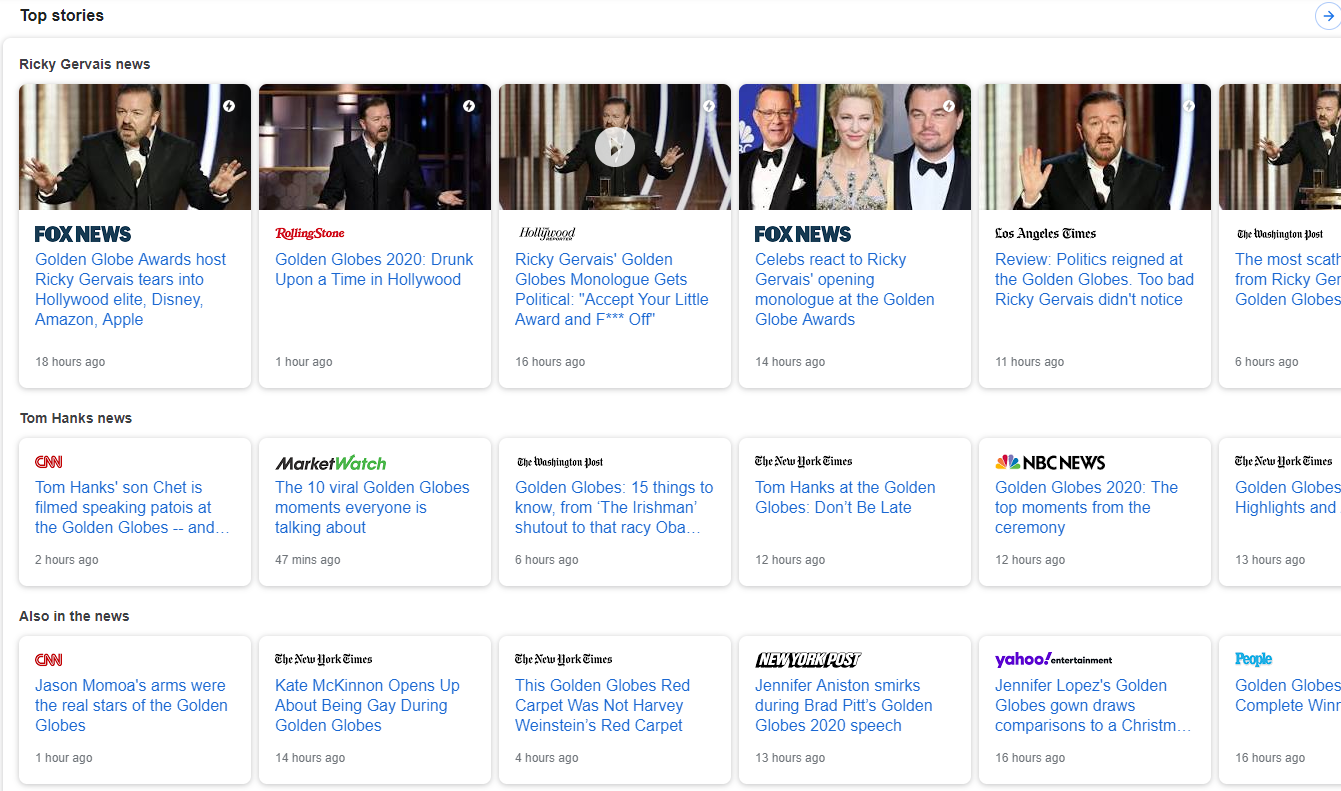
Task: Click Rolling Stone Ricky Gervais thumbnail
Action: [375, 147]
